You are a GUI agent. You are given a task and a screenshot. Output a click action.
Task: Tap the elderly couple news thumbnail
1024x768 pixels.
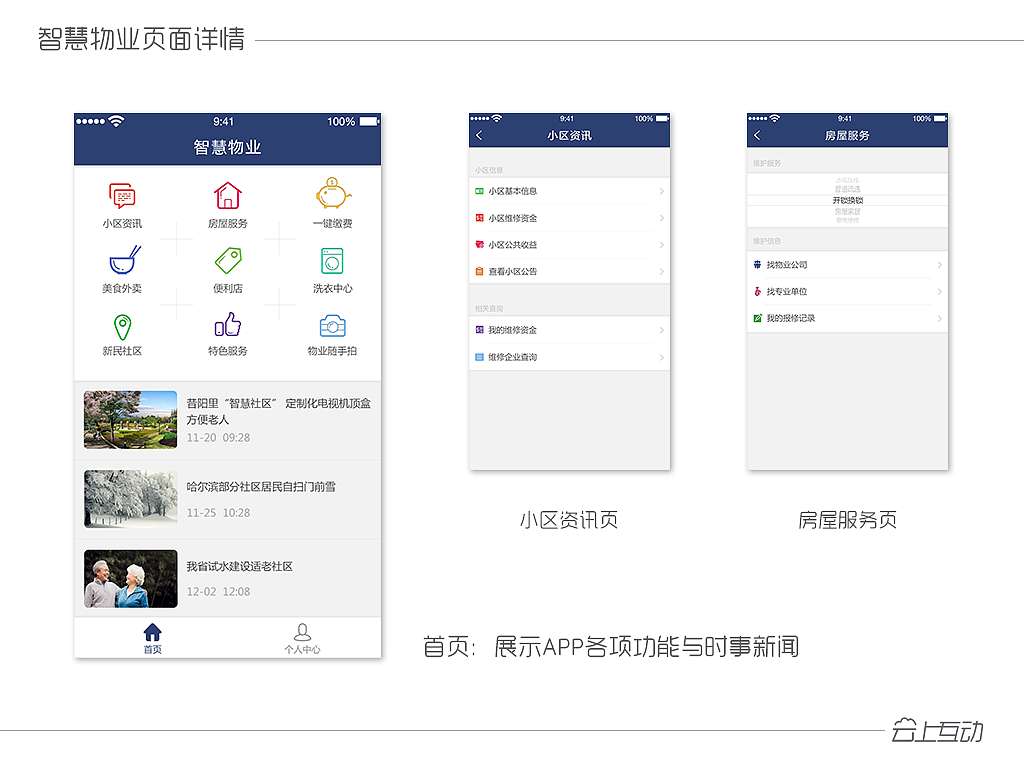pos(129,577)
